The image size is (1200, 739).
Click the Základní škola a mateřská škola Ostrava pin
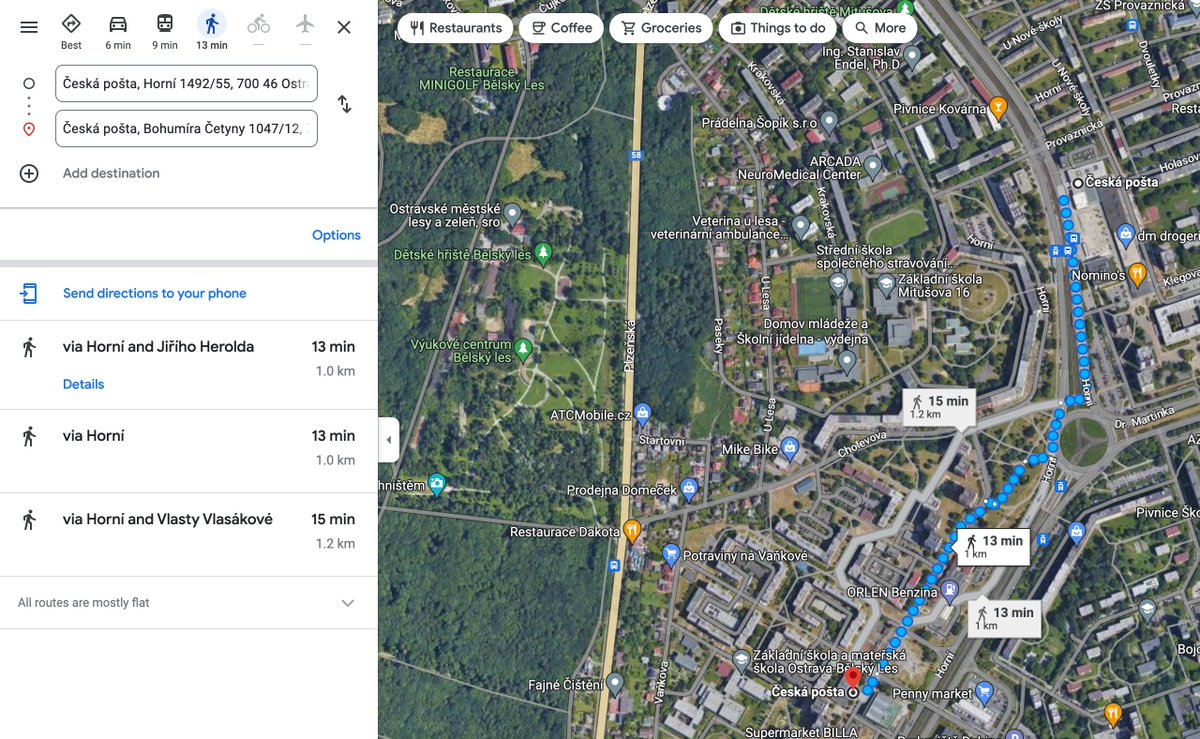[x=740, y=661]
